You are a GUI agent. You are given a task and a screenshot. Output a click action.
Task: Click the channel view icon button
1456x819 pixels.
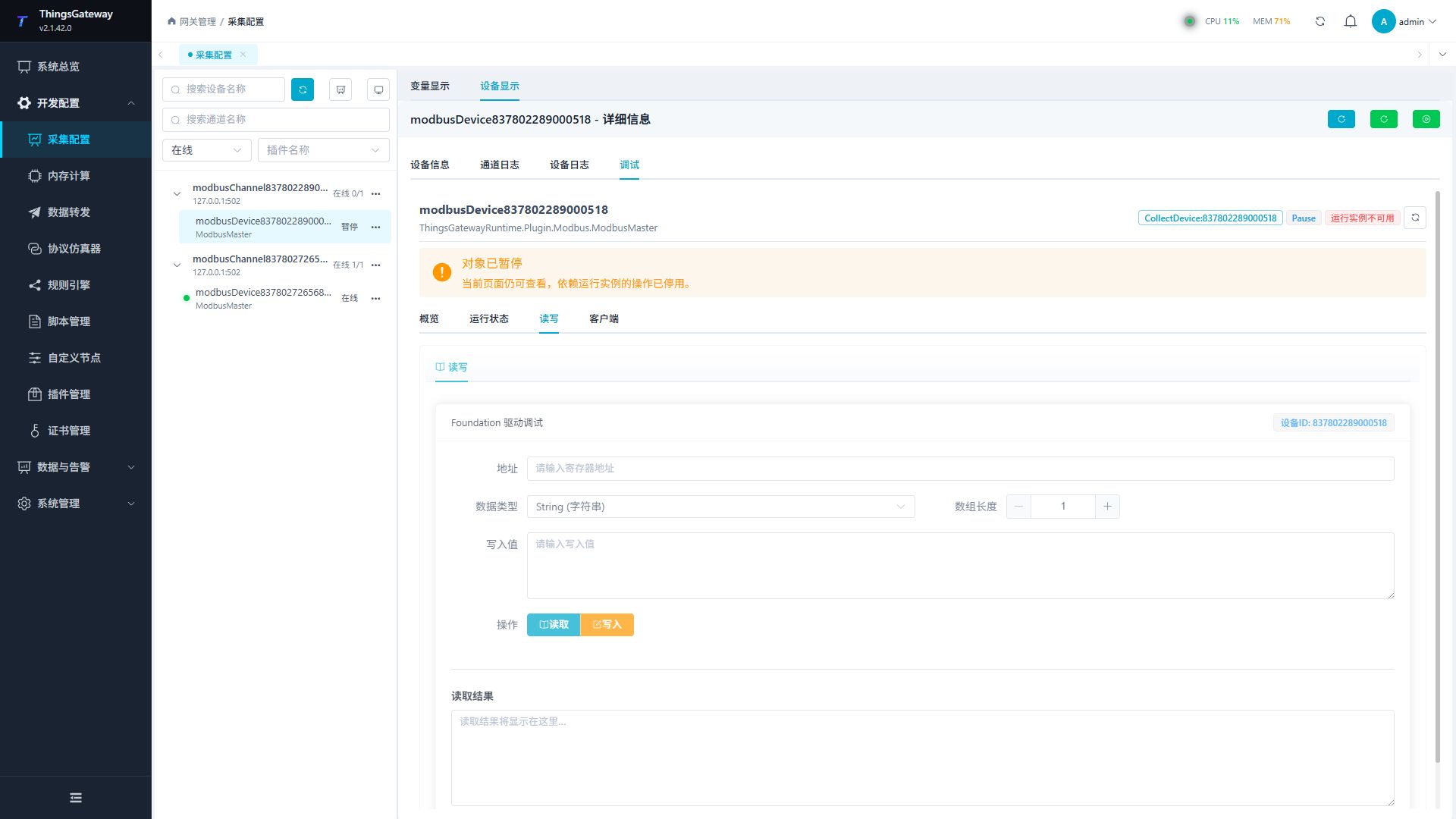tap(340, 89)
